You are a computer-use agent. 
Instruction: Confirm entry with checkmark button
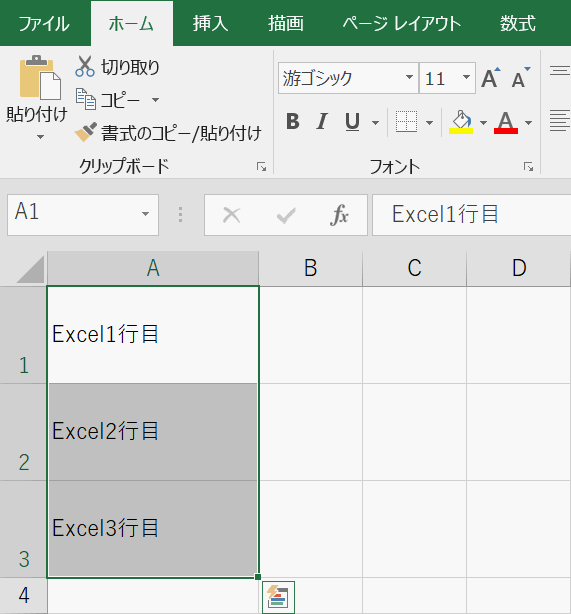click(x=286, y=215)
